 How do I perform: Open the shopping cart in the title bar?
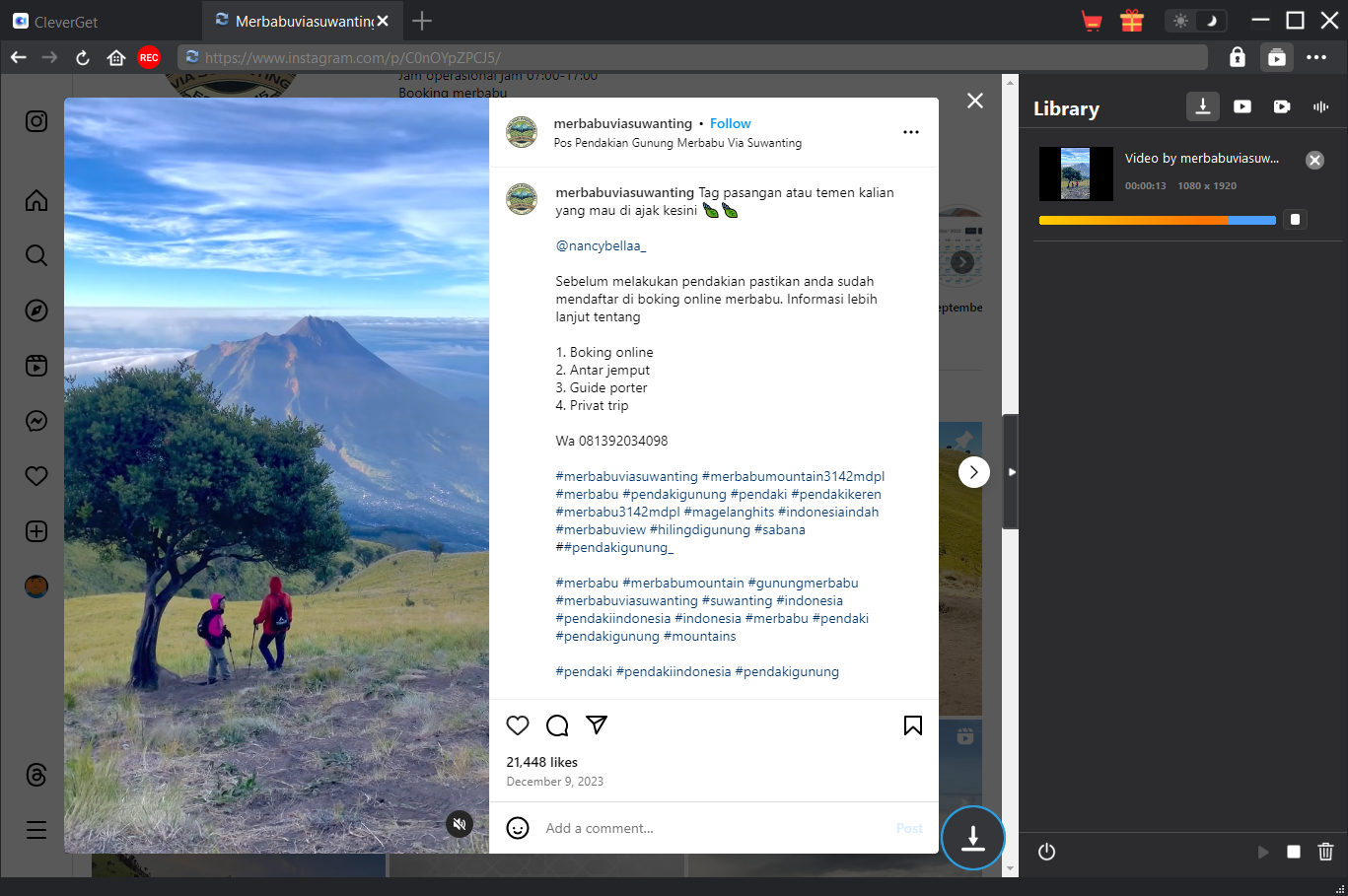pyautogui.click(x=1092, y=21)
